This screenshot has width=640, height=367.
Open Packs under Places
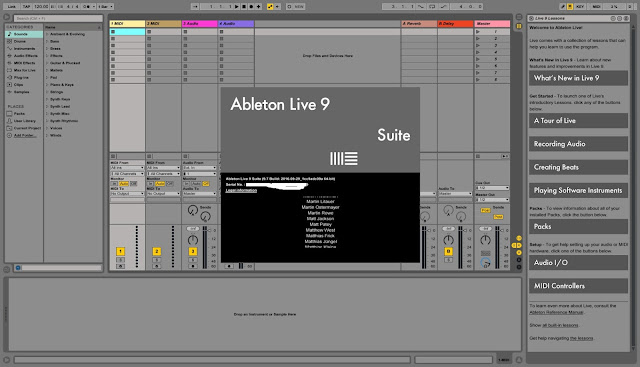pyautogui.click(x=24, y=113)
